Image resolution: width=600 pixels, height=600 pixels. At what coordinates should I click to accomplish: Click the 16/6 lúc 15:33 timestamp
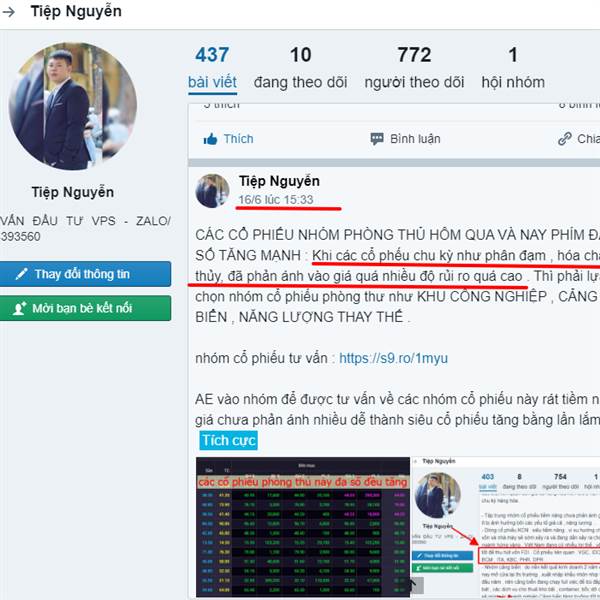276,200
